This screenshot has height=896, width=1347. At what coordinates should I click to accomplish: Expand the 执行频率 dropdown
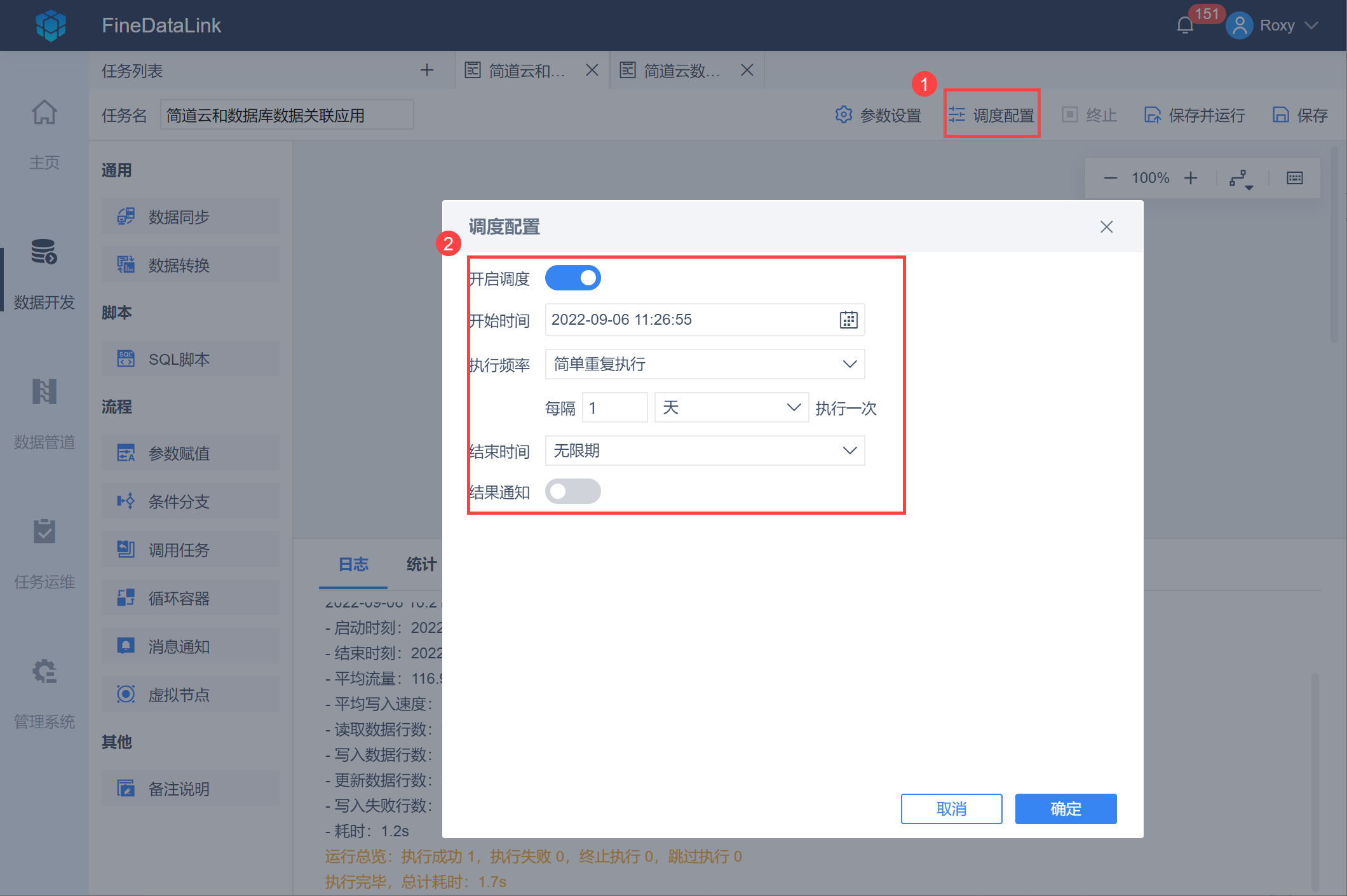pyautogui.click(x=705, y=364)
